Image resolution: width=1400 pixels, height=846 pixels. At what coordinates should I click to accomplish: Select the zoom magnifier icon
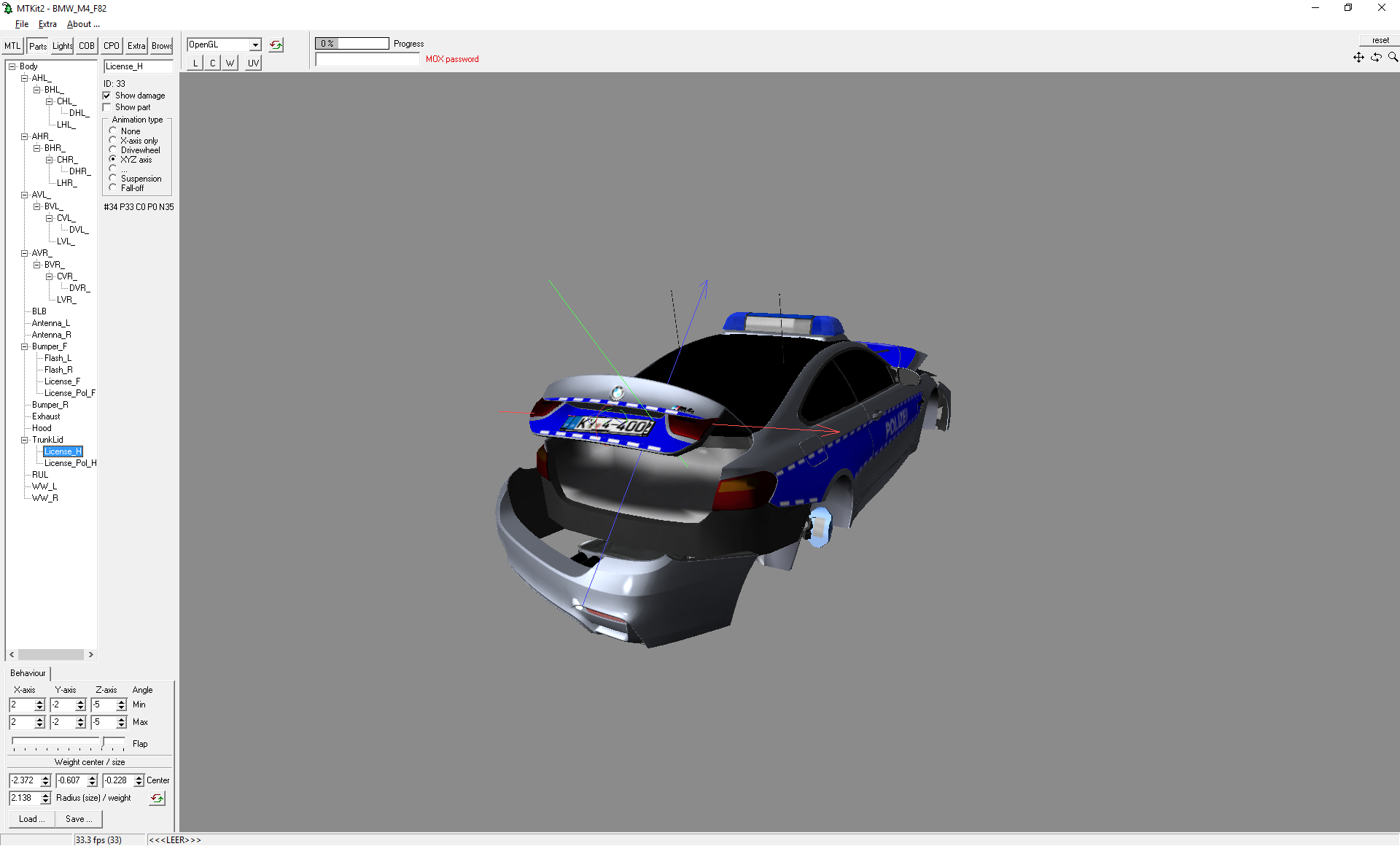pos(1393,57)
